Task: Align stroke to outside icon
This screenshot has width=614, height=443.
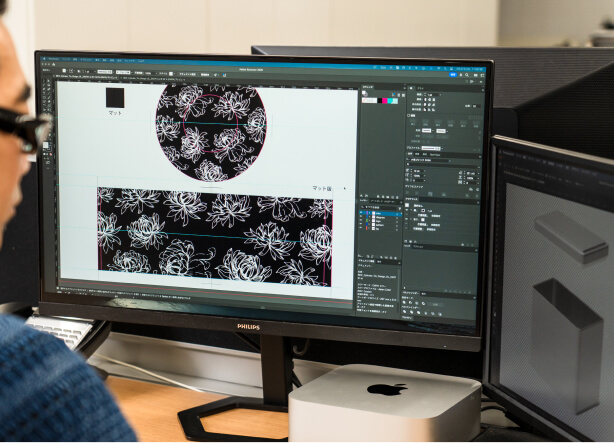Action: click(x=433, y=110)
